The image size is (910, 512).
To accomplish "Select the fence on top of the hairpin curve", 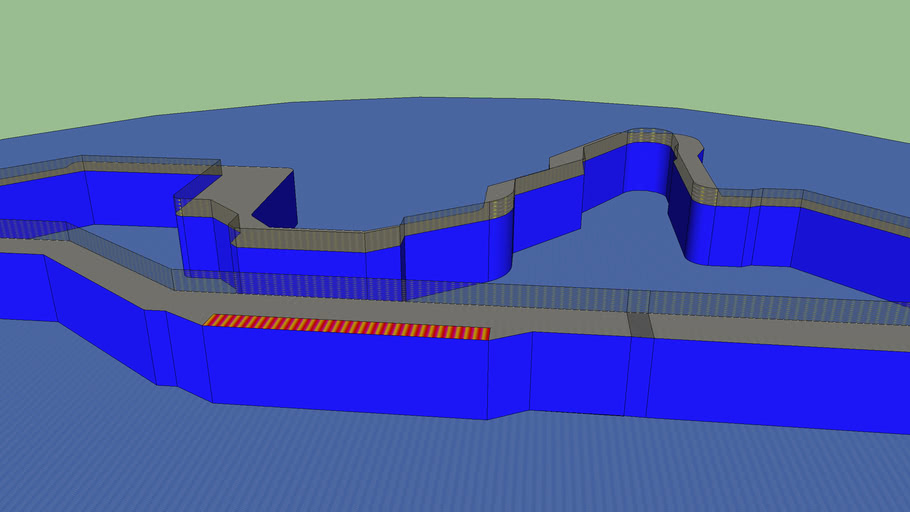I will 650,136.
